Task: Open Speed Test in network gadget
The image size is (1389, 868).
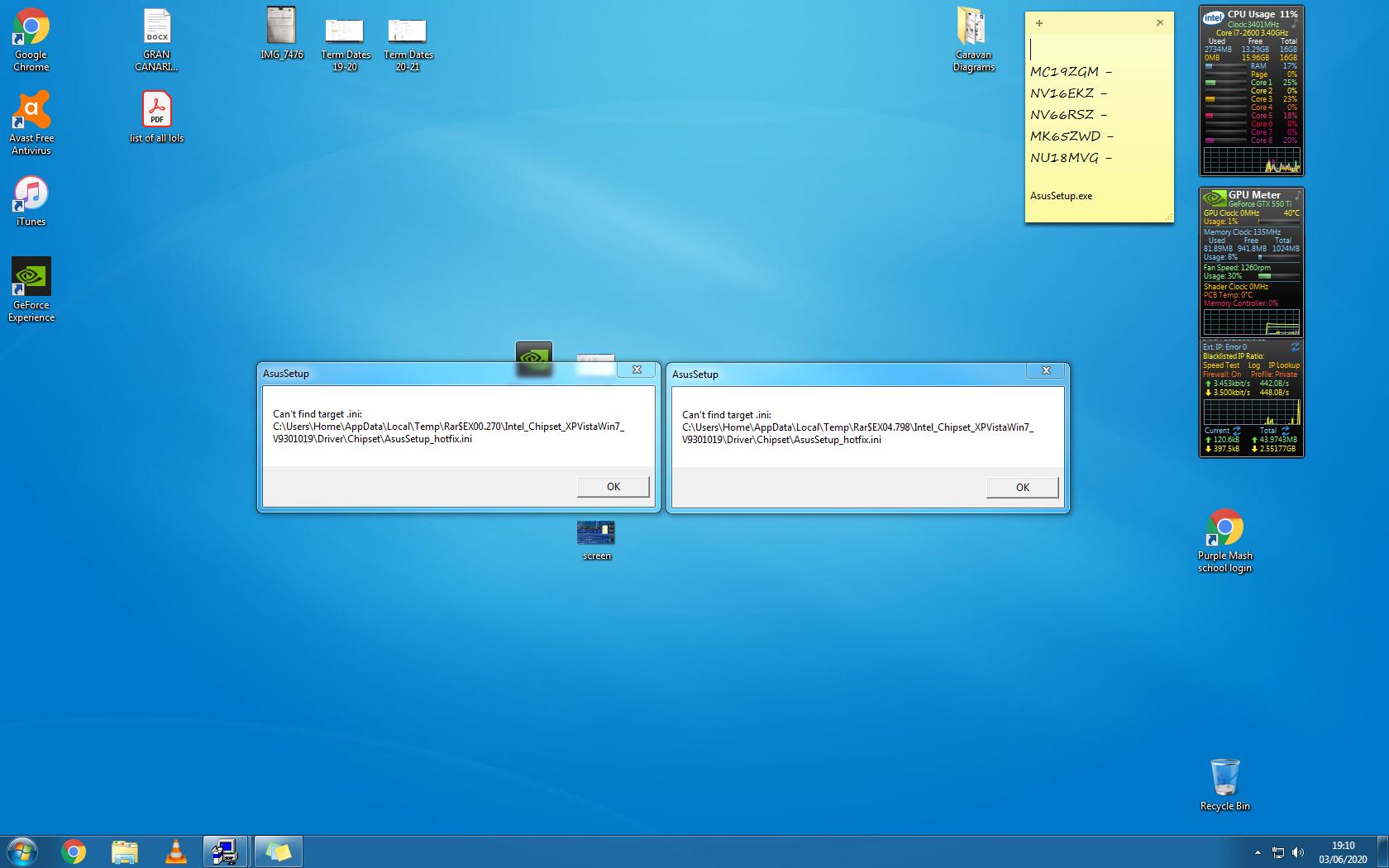Action: (1221, 365)
